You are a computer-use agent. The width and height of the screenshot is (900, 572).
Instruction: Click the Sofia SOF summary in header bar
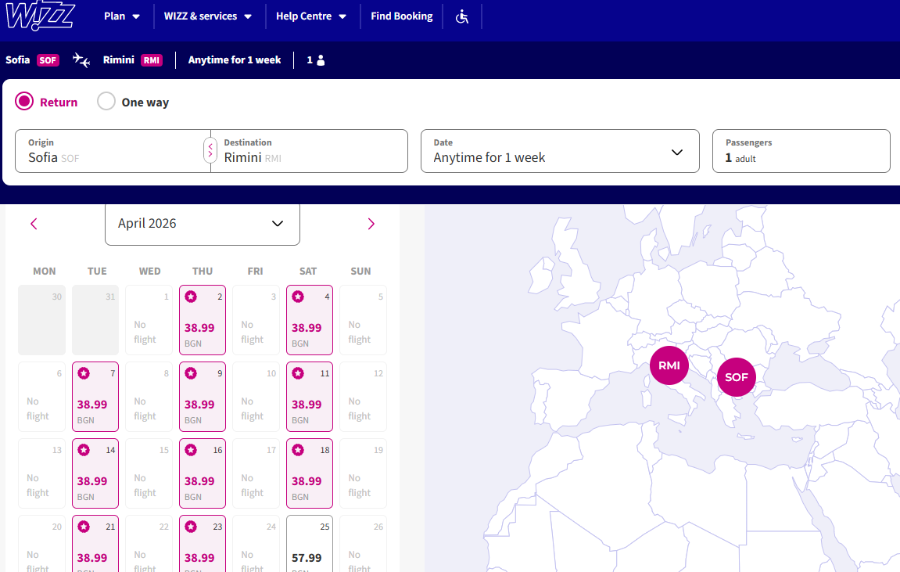(x=32, y=60)
